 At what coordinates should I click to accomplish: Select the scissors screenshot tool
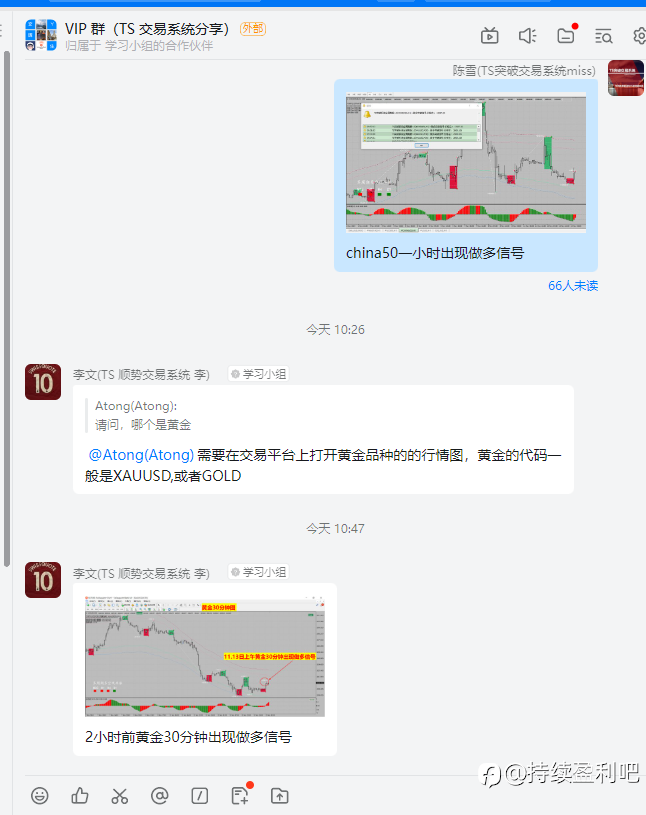point(120,796)
